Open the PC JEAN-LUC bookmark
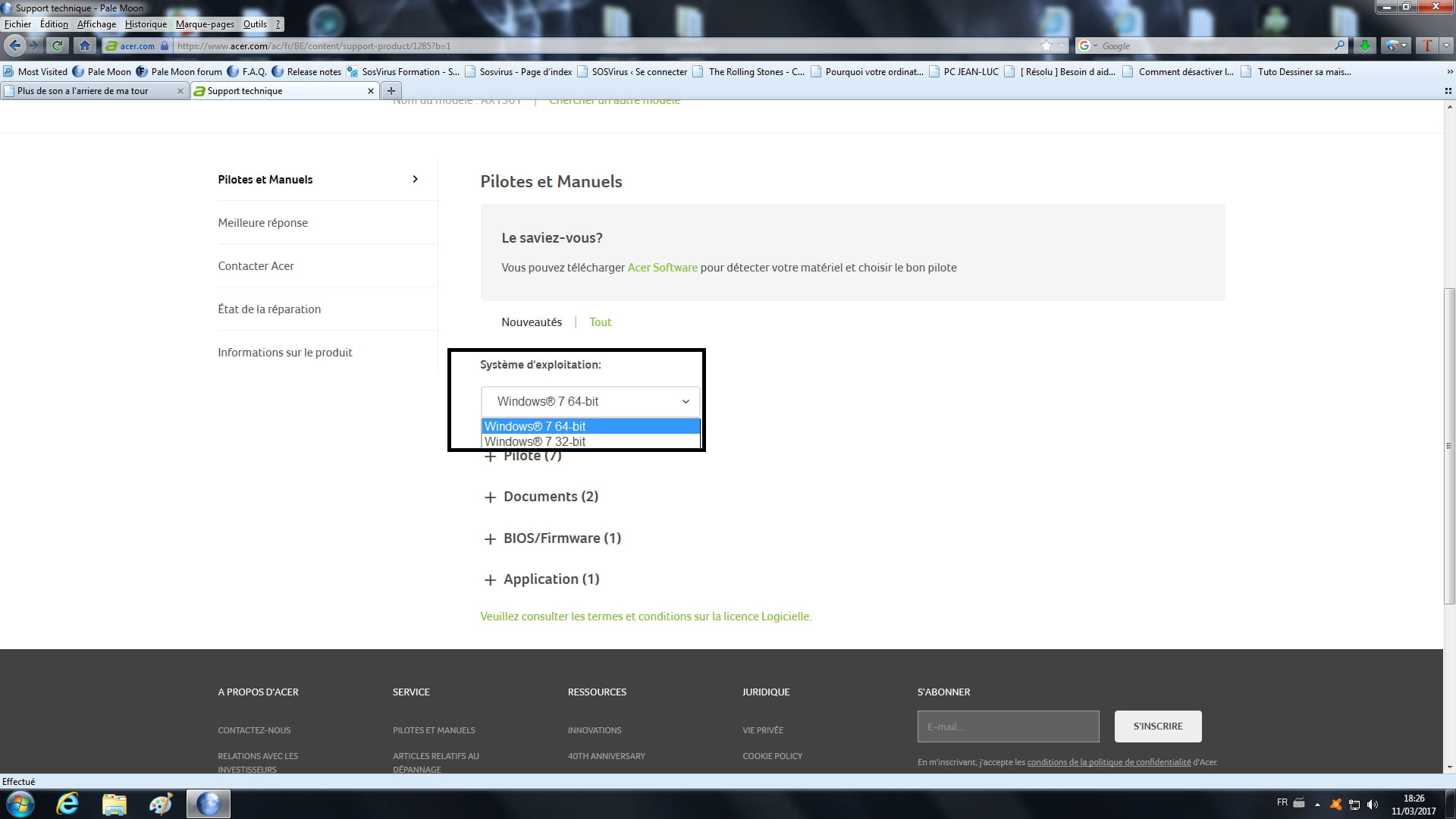Viewport: 1456px width, 819px height. pyautogui.click(x=963, y=72)
